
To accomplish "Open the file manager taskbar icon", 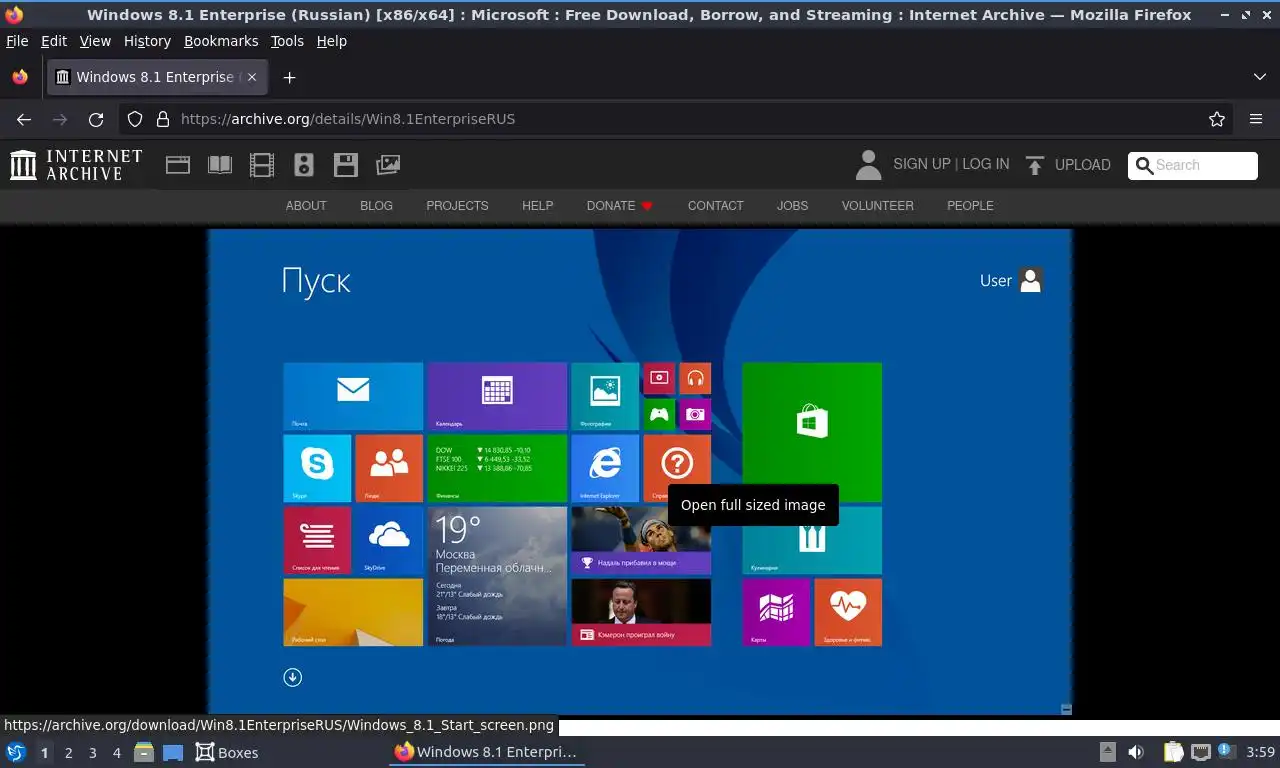I will 144,752.
